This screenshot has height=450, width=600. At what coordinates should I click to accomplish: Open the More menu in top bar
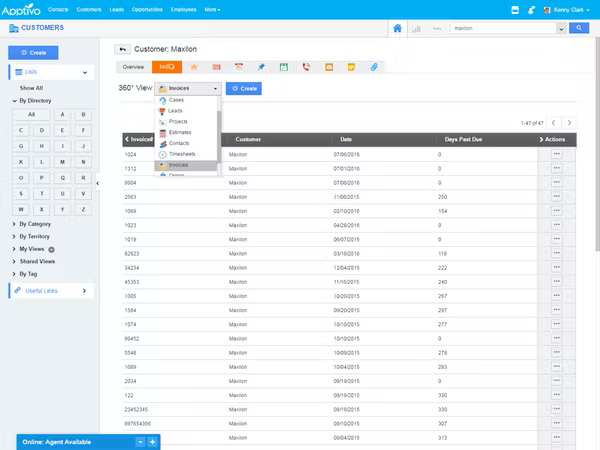click(212, 10)
